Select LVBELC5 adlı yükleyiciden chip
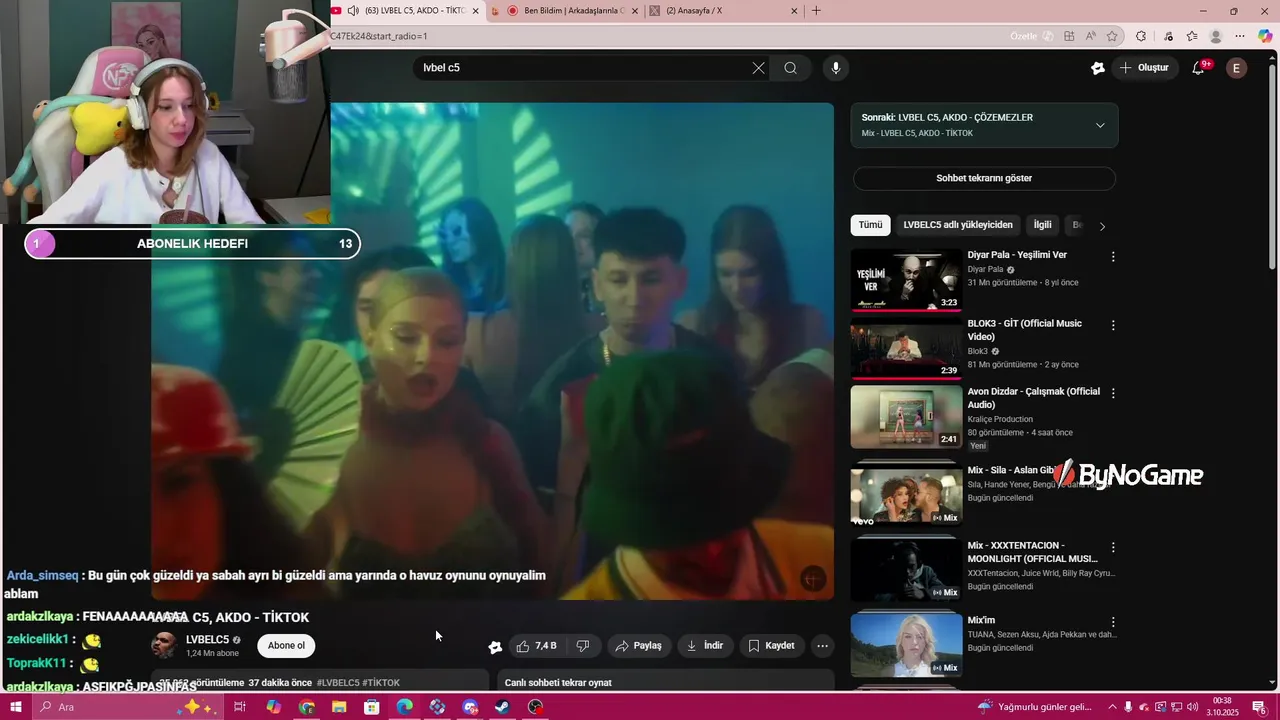This screenshot has height=720, width=1280. [x=958, y=225]
